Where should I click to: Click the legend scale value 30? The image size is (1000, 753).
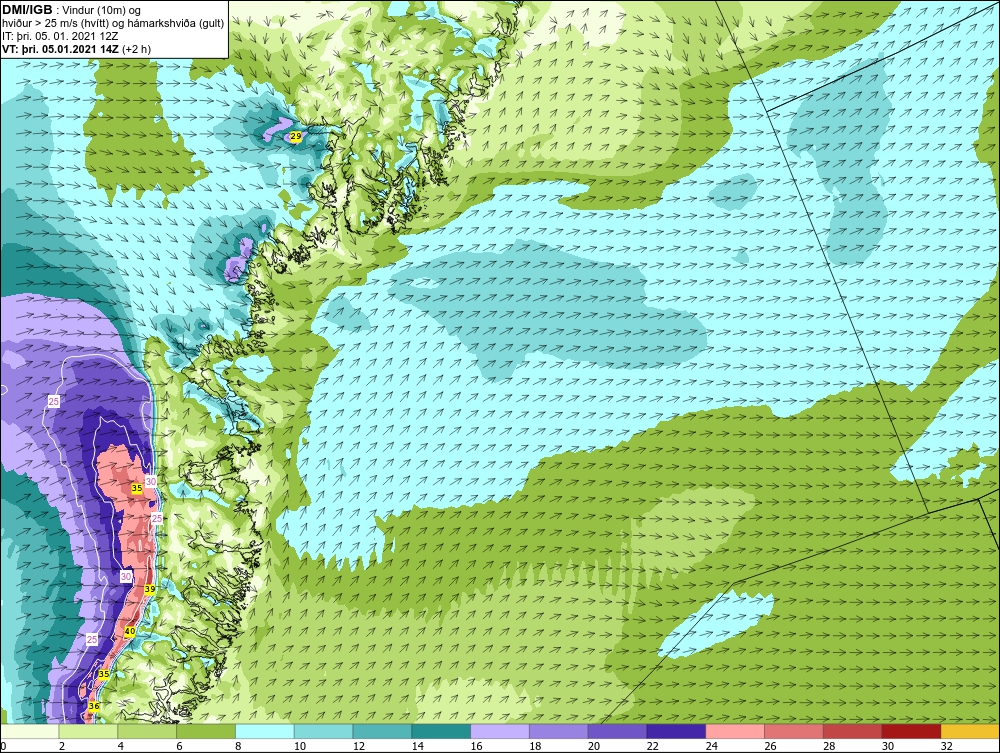pos(888,746)
